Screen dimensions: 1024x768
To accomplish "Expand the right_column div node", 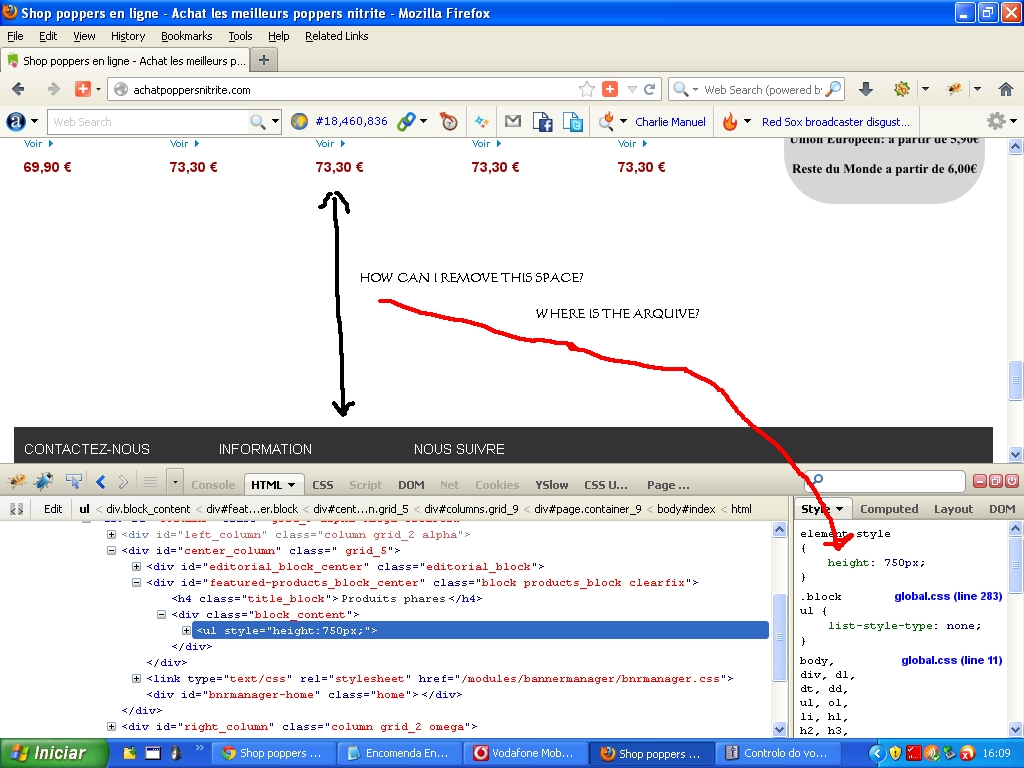I will tap(112, 726).
